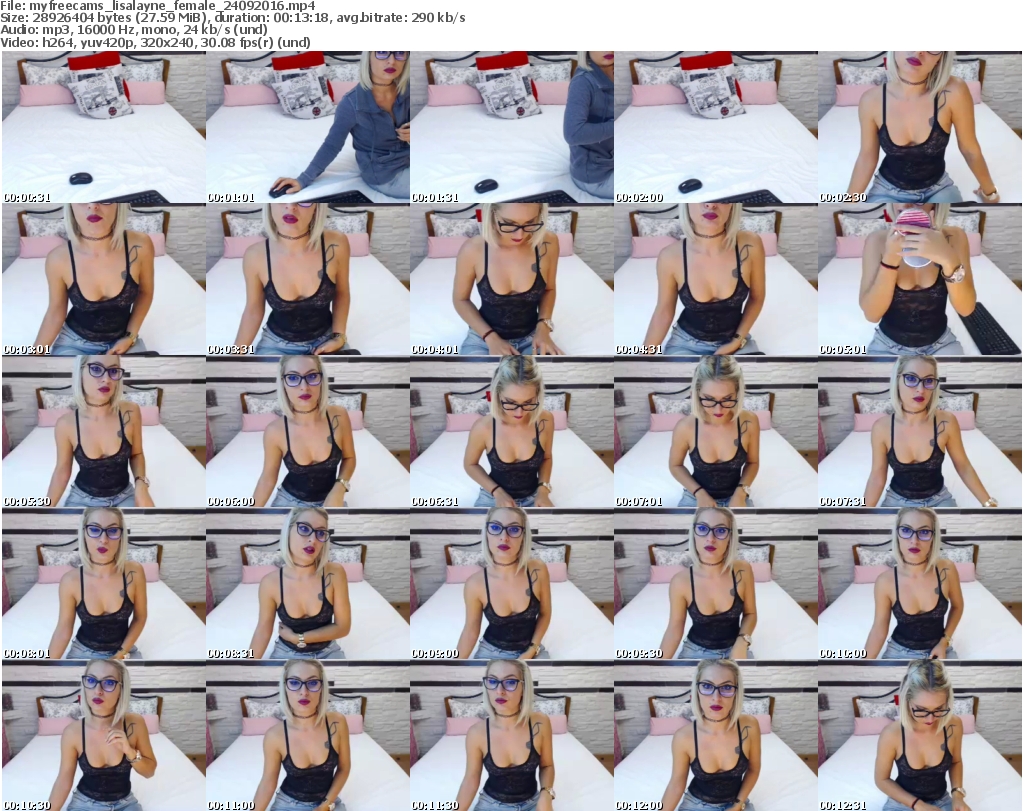This screenshot has width=1024, height=811.
Task: Open the frame at timestamp 00:11:30
Action: (511, 736)
